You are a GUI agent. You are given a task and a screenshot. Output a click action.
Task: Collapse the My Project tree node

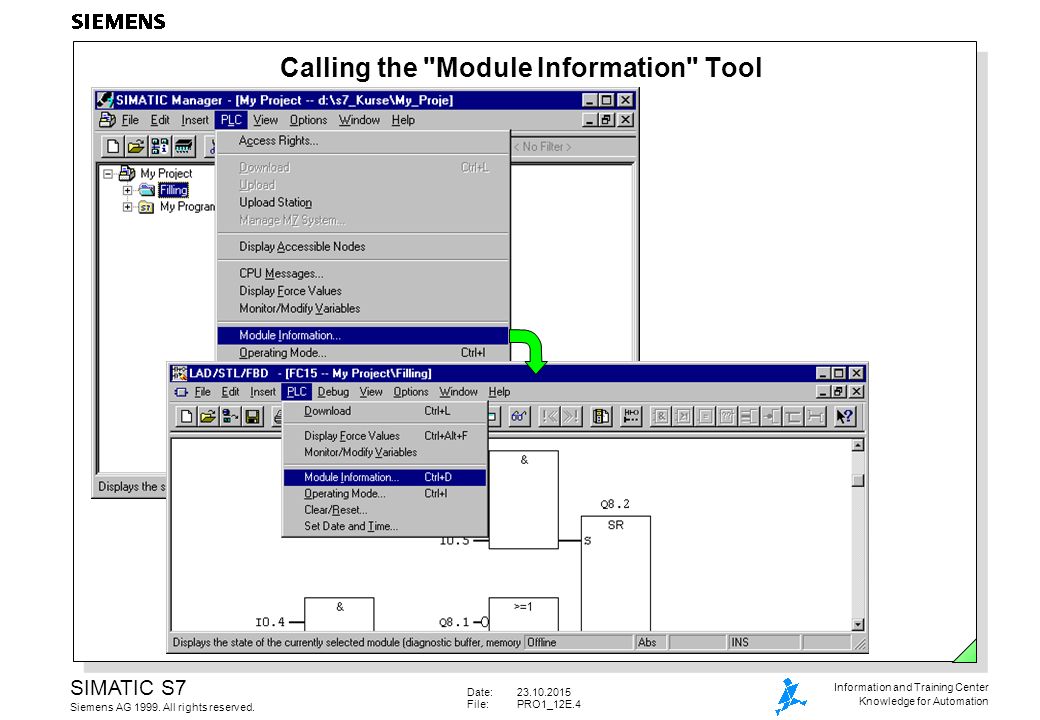tap(107, 174)
